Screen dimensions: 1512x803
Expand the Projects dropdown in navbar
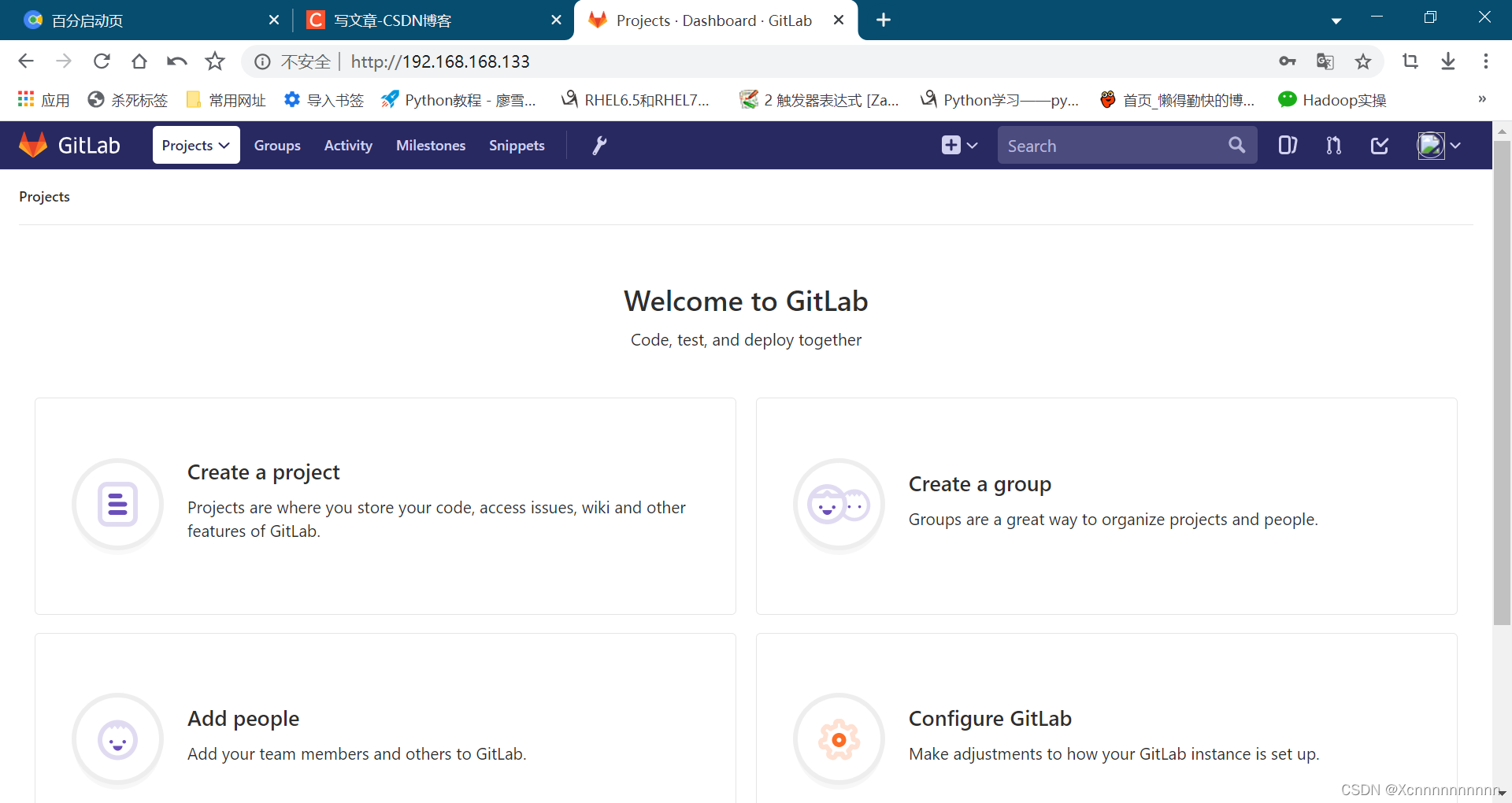pyautogui.click(x=196, y=145)
